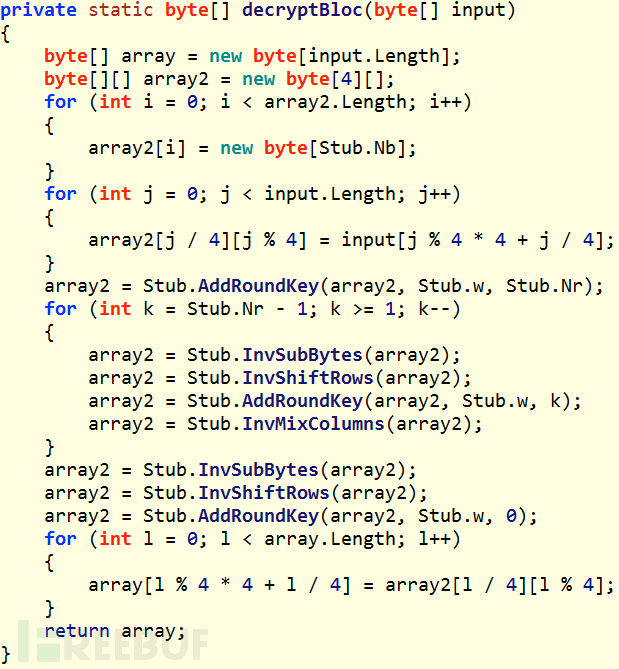
Task: Click 'Stub.Nr - 1' in the k loop
Action: click(x=247, y=309)
